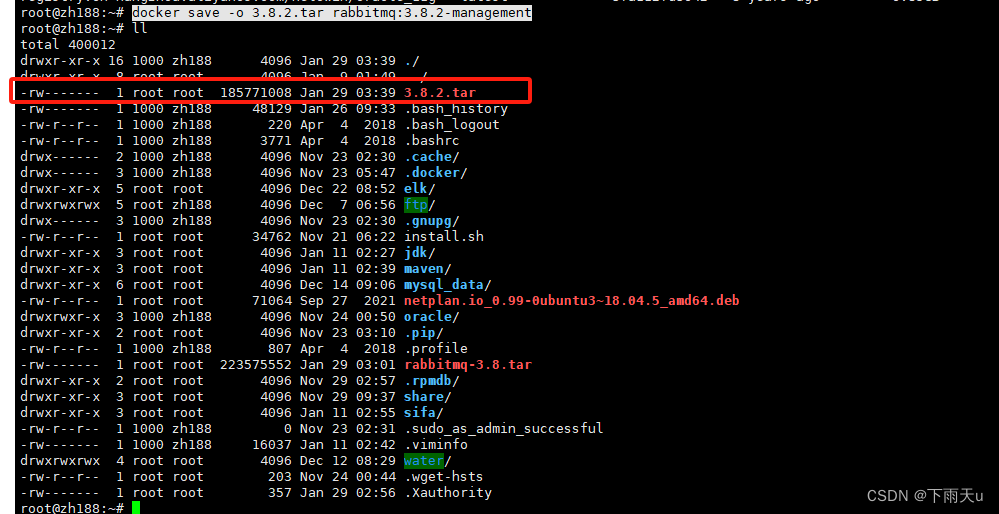Click the file size 223575552
The image size is (999, 514).
pyautogui.click(x=256, y=365)
